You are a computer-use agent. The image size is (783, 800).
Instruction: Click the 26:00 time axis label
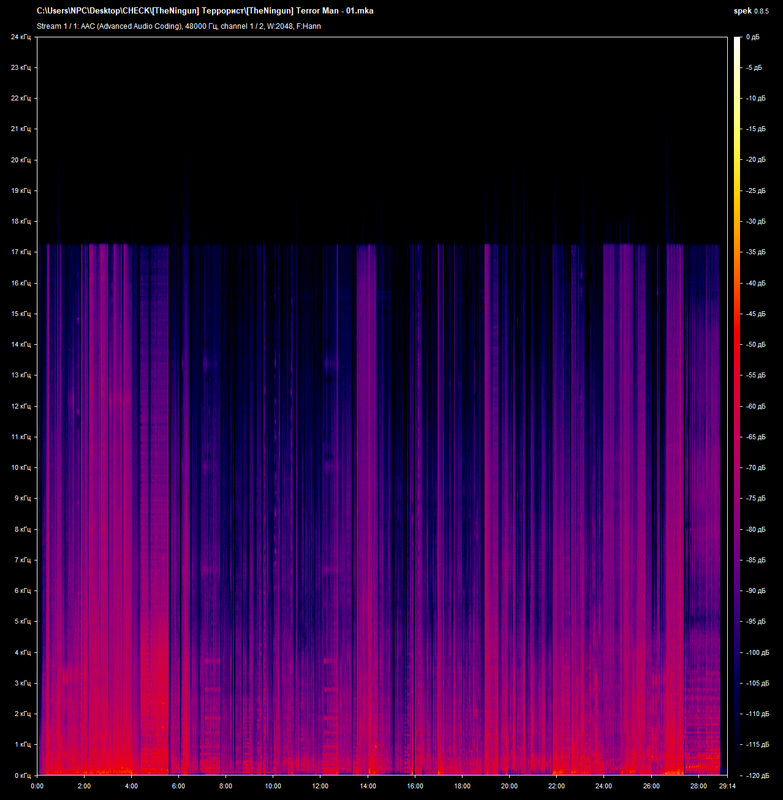tap(651, 786)
